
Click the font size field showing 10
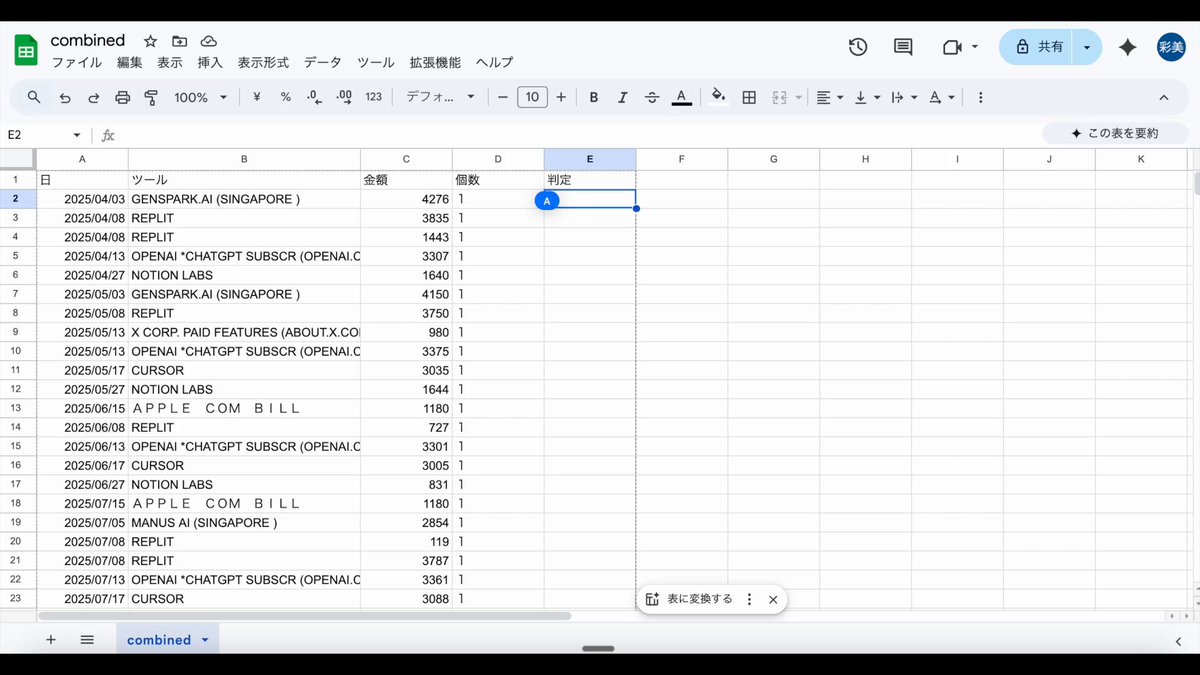pos(532,97)
